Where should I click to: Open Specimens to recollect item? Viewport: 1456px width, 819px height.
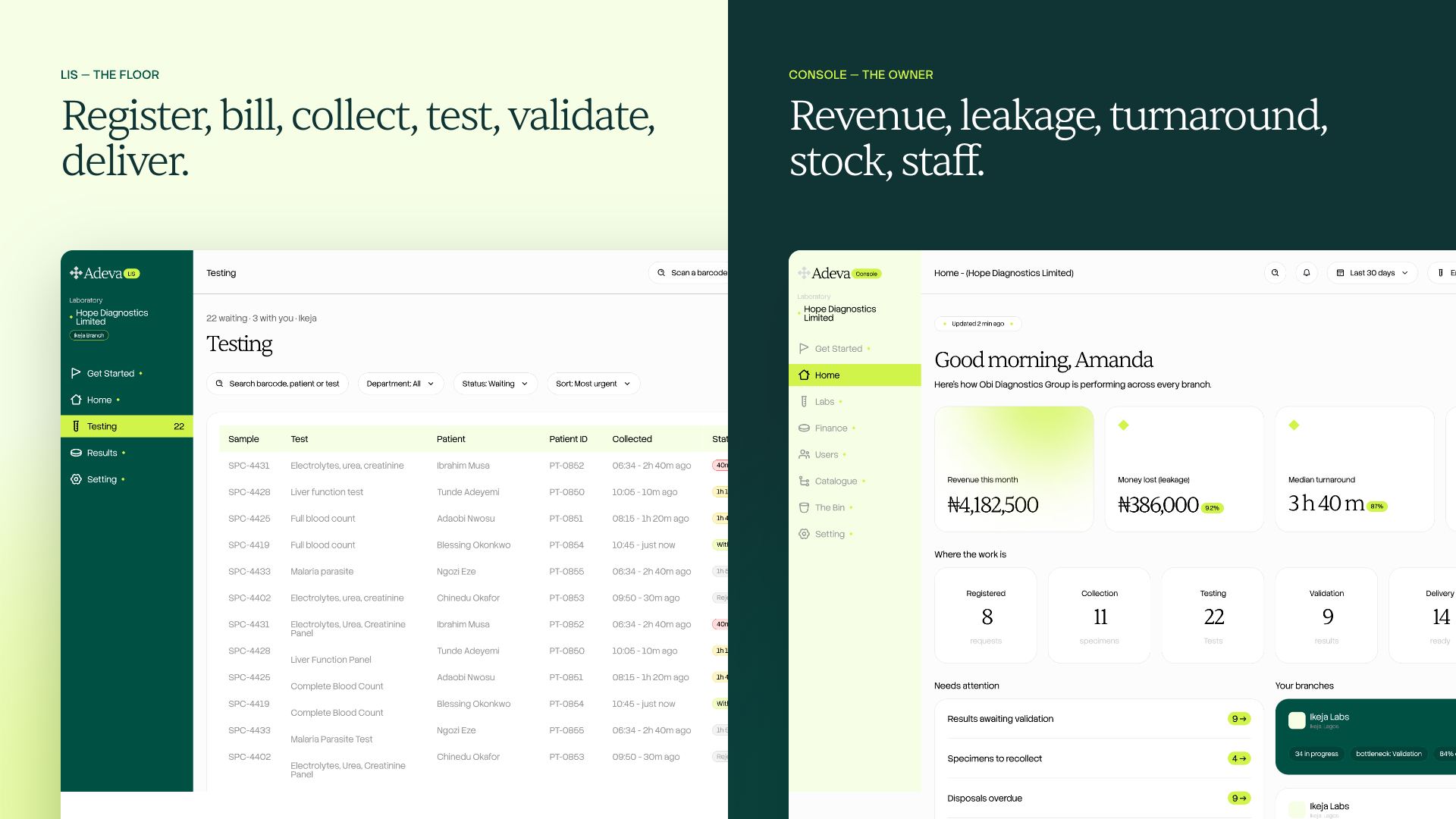pyautogui.click(x=1099, y=758)
